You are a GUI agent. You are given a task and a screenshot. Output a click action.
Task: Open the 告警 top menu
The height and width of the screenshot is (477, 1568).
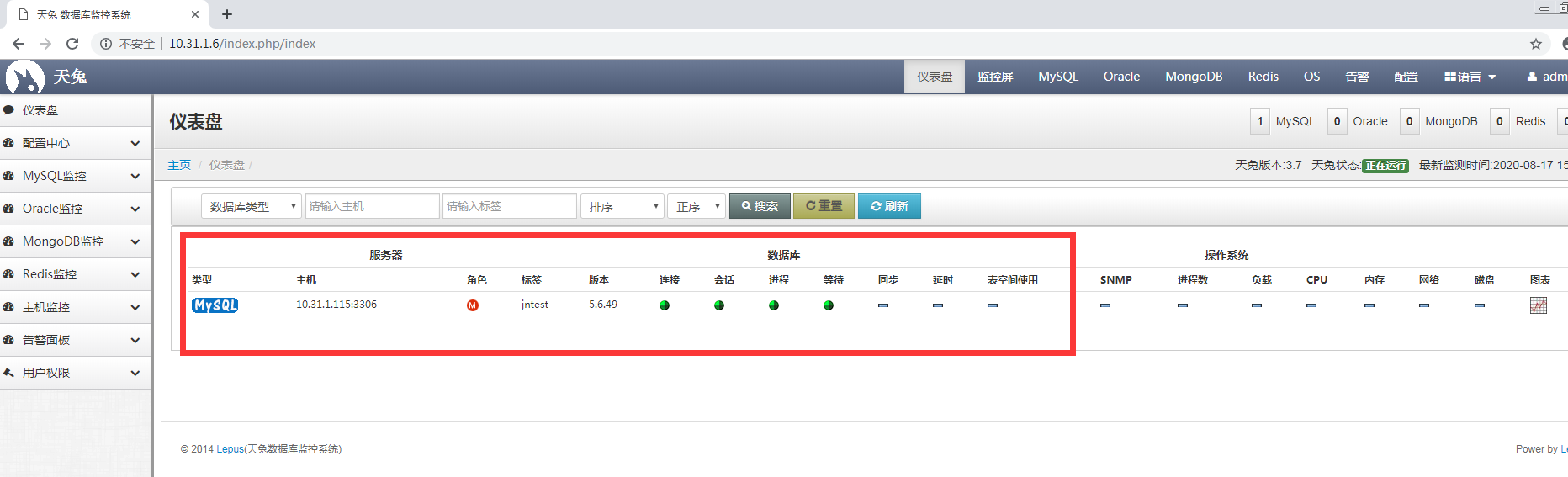pos(1357,77)
